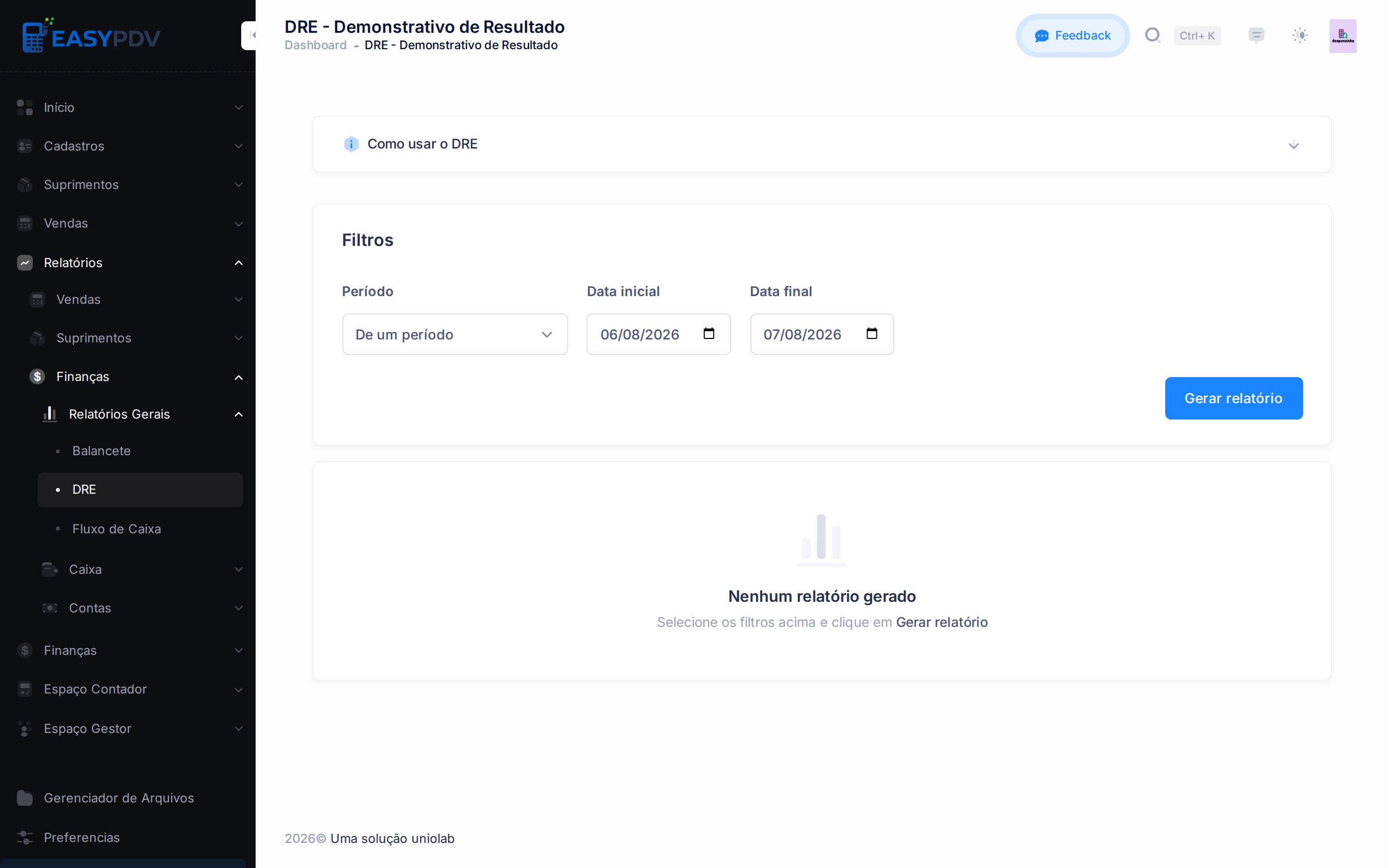Click the Preferencias sliders icon
The image size is (1389, 868).
[x=25, y=838]
